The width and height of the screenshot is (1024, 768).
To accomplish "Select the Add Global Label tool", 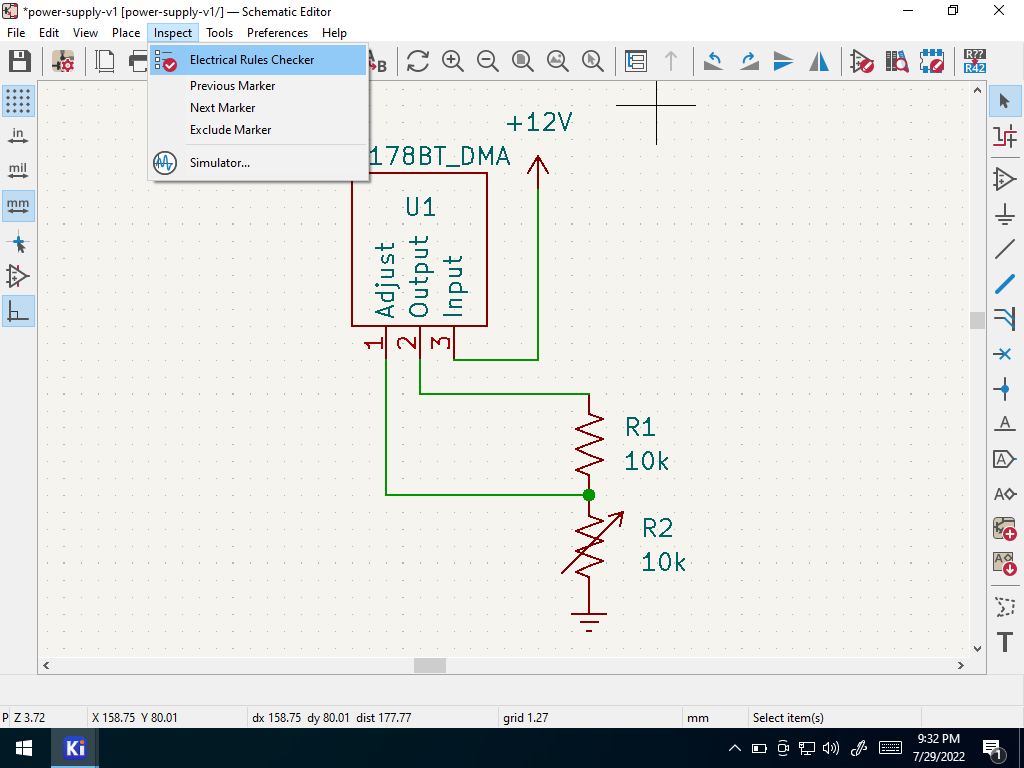I will pos(1005,459).
